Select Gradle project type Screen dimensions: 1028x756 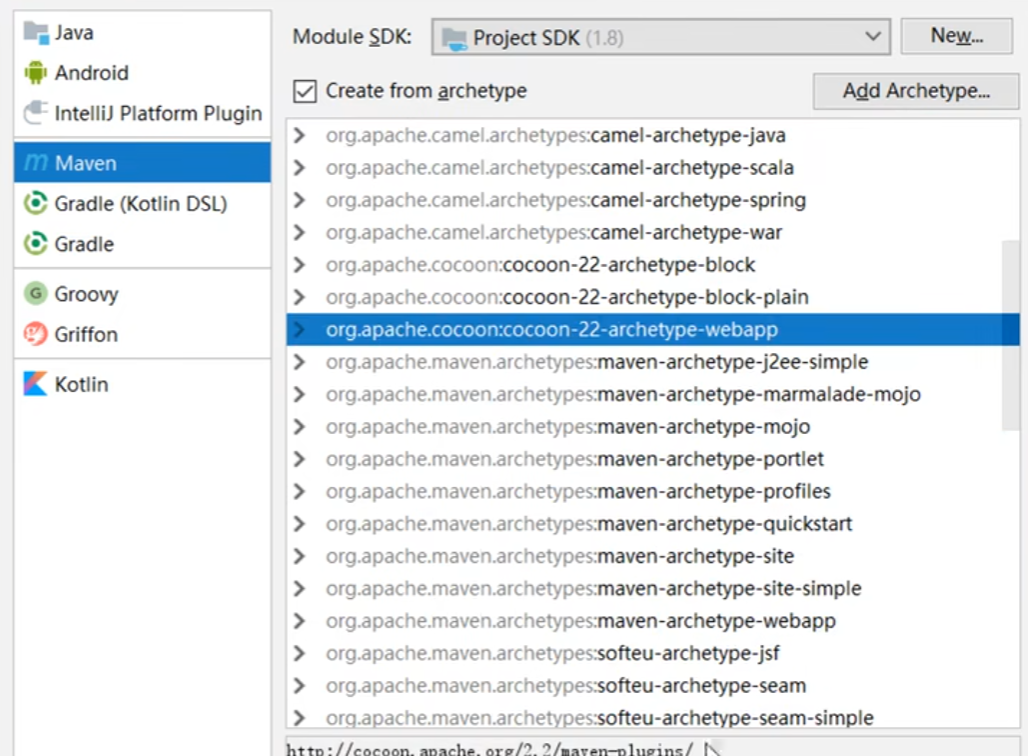pos(142,244)
